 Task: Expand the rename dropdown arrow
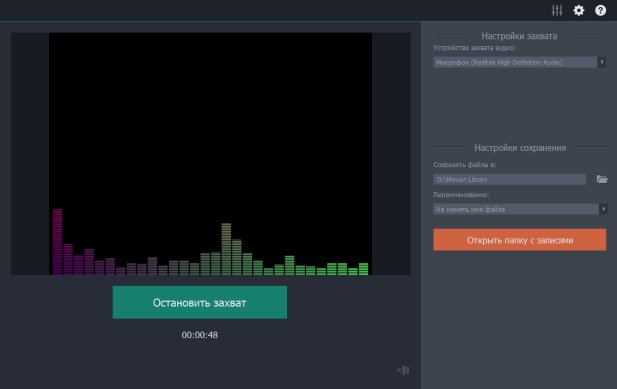pos(603,209)
